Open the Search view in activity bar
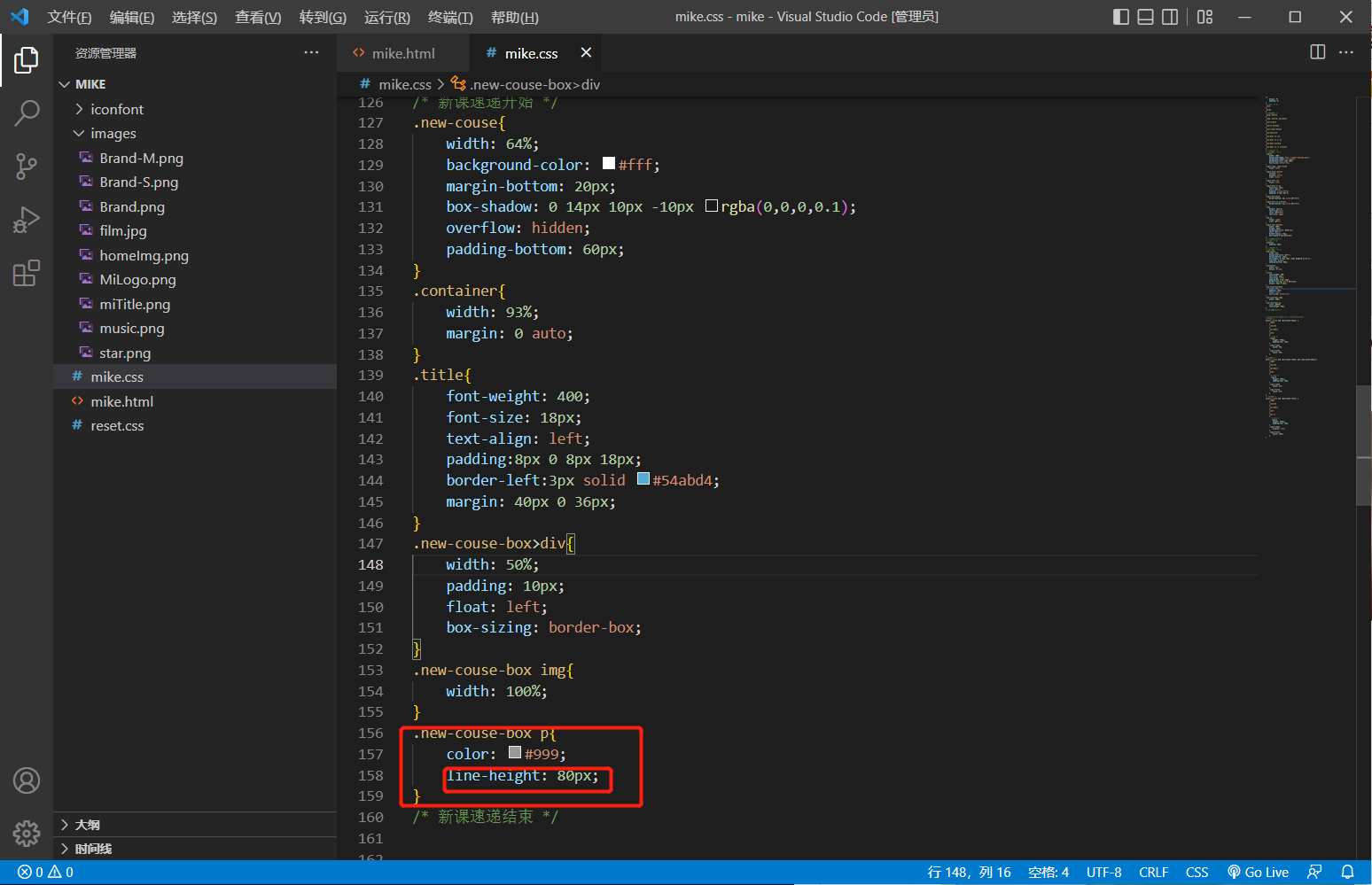The image size is (1372, 885). pos(27,113)
